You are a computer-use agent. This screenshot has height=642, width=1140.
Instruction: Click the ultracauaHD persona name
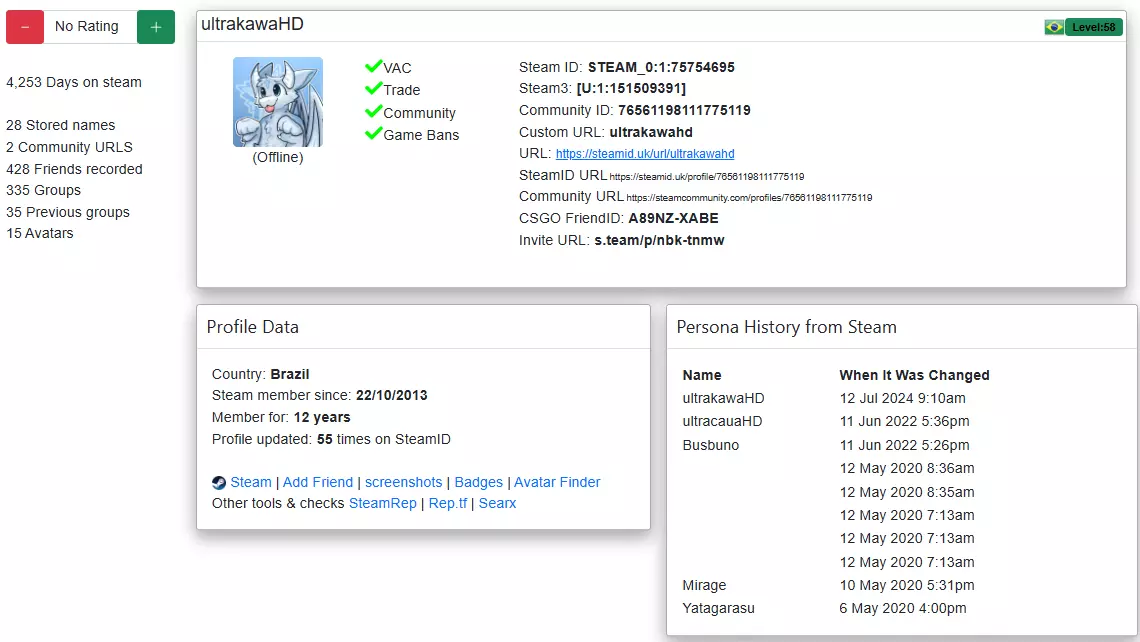(x=722, y=421)
